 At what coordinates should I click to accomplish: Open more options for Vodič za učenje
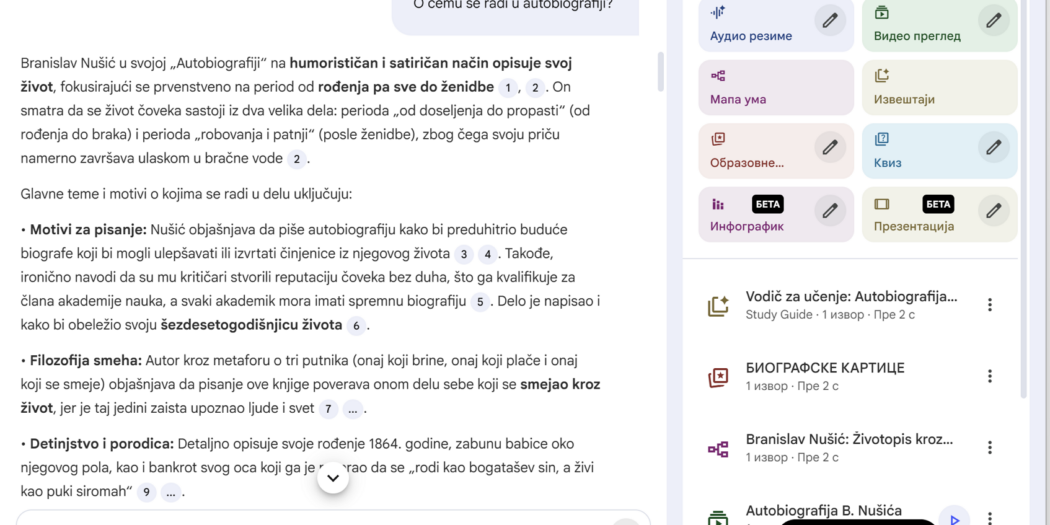click(x=990, y=305)
